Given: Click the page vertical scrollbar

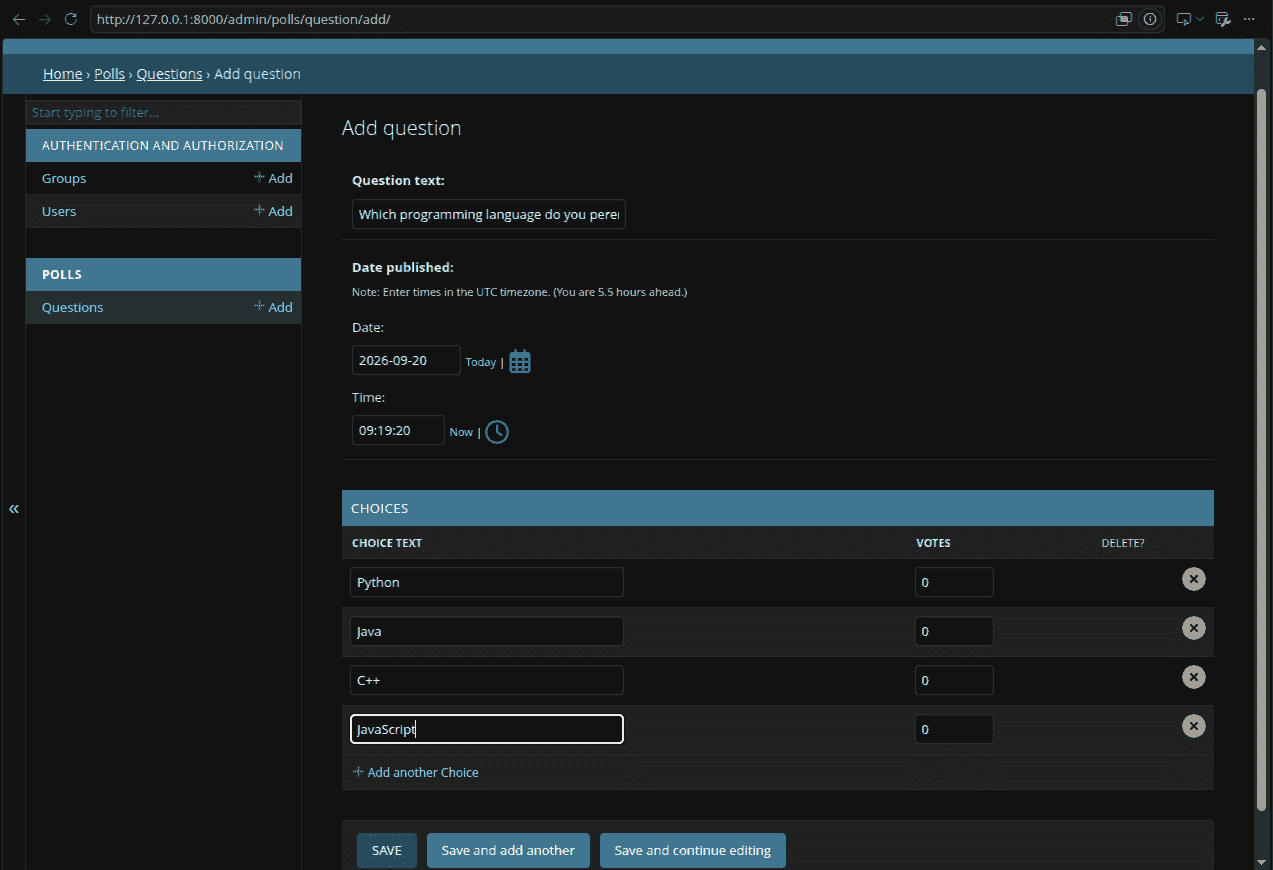Looking at the screenshot, I should point(1261,450).
